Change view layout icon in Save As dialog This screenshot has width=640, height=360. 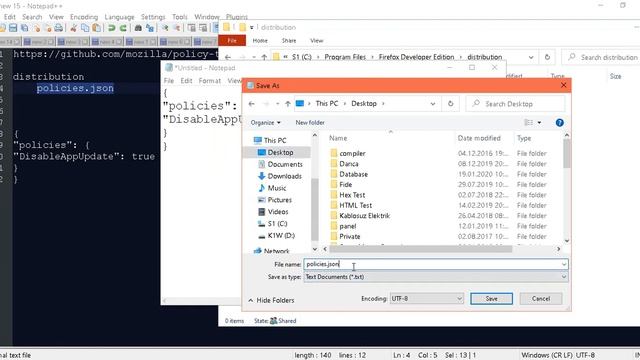point(529,122)
